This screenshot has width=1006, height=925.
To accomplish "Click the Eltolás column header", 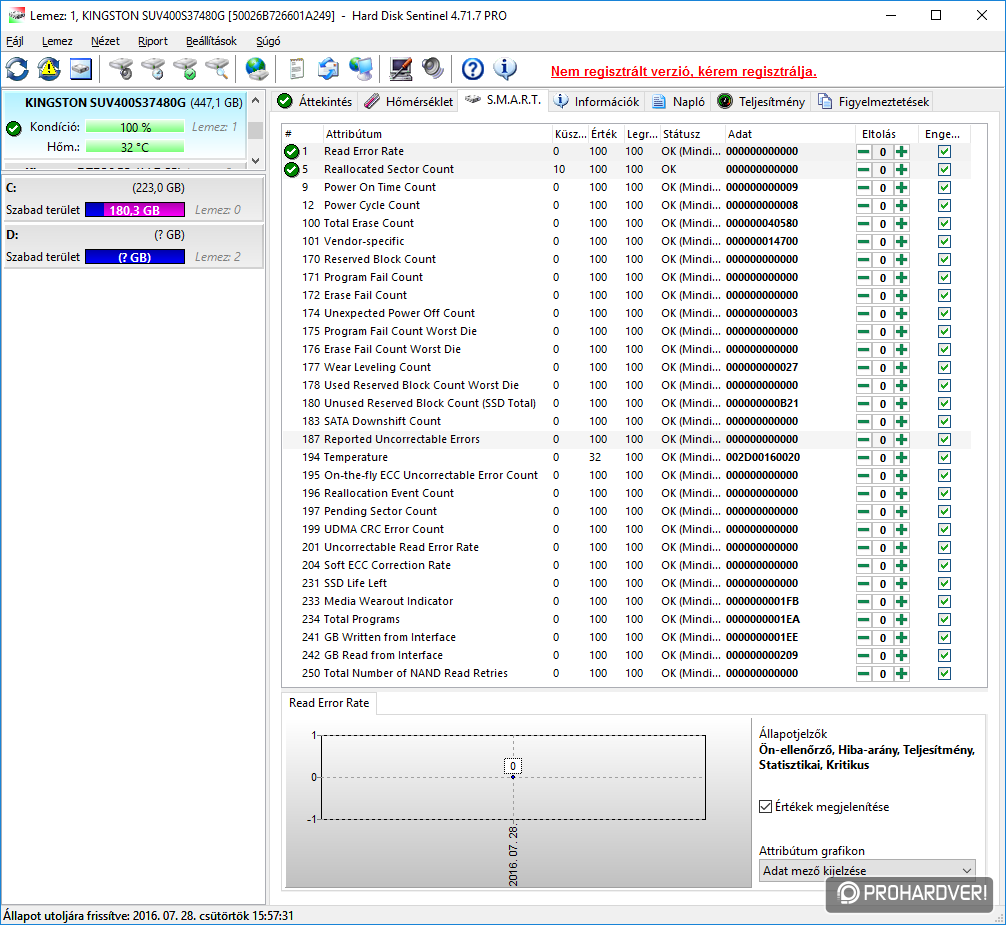I will [x=886, y=134].
